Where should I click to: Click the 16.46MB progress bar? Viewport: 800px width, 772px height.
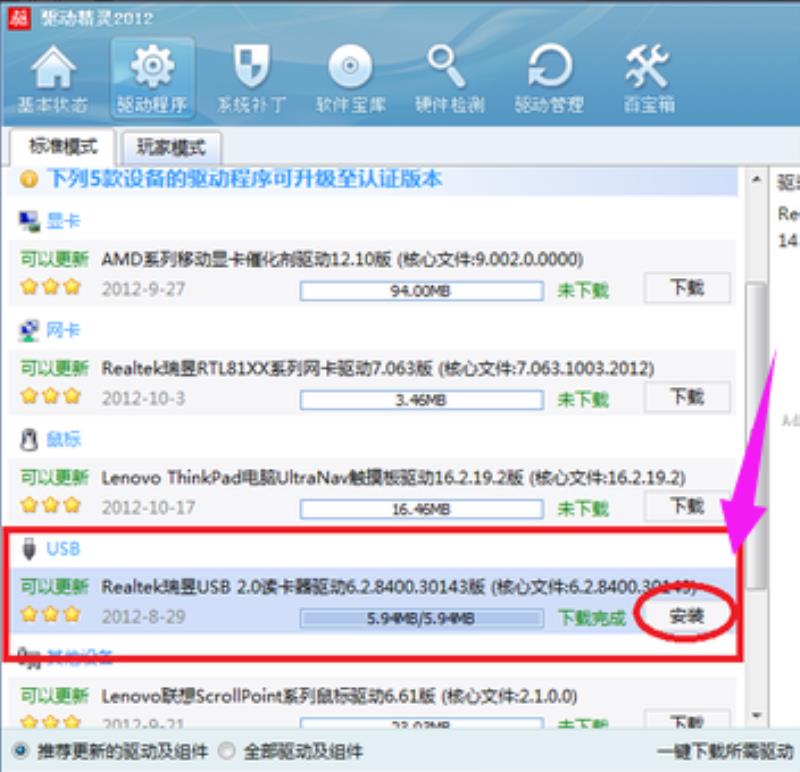coord(421,509)
